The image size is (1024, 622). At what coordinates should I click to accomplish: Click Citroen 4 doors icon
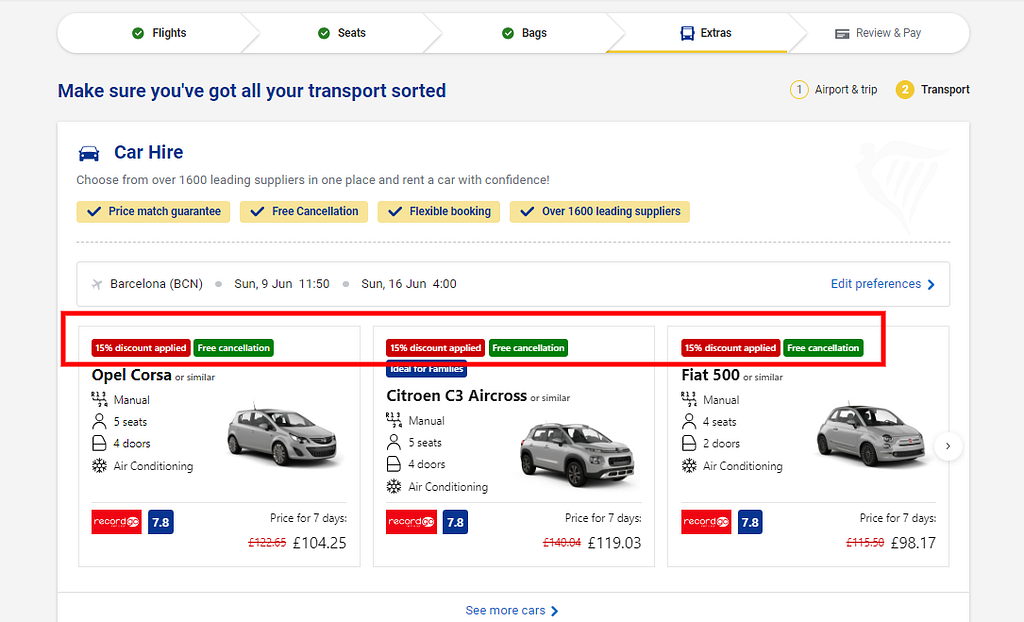(x=394, y=465)
